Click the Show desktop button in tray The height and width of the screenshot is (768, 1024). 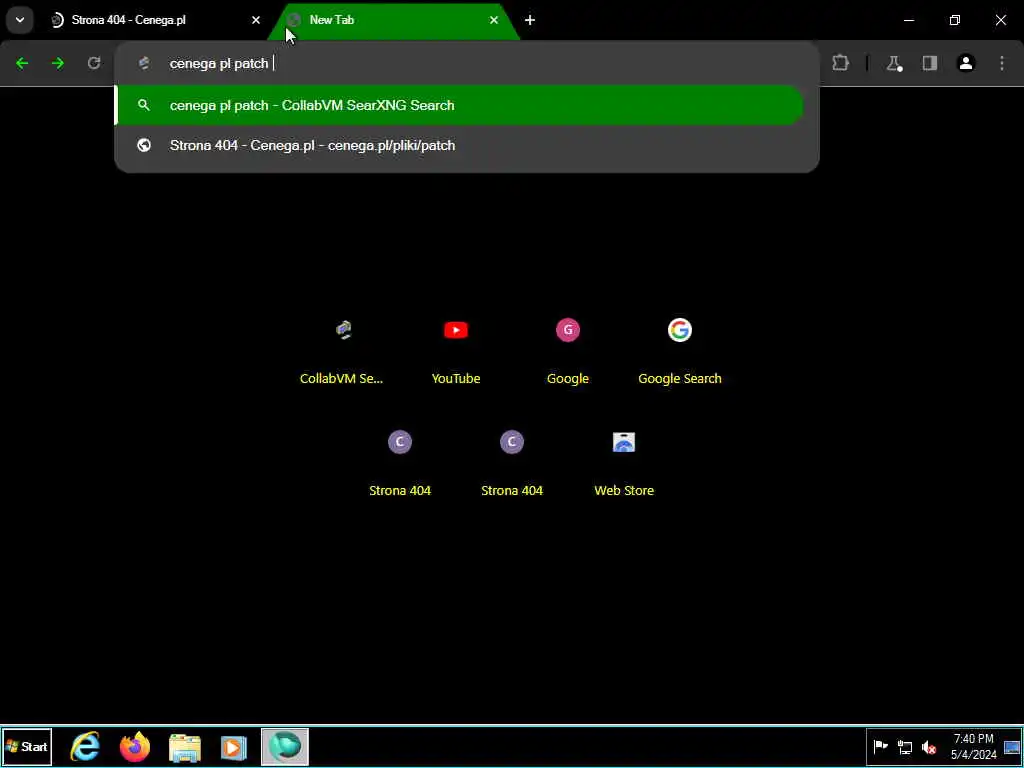coord(1012,746)
